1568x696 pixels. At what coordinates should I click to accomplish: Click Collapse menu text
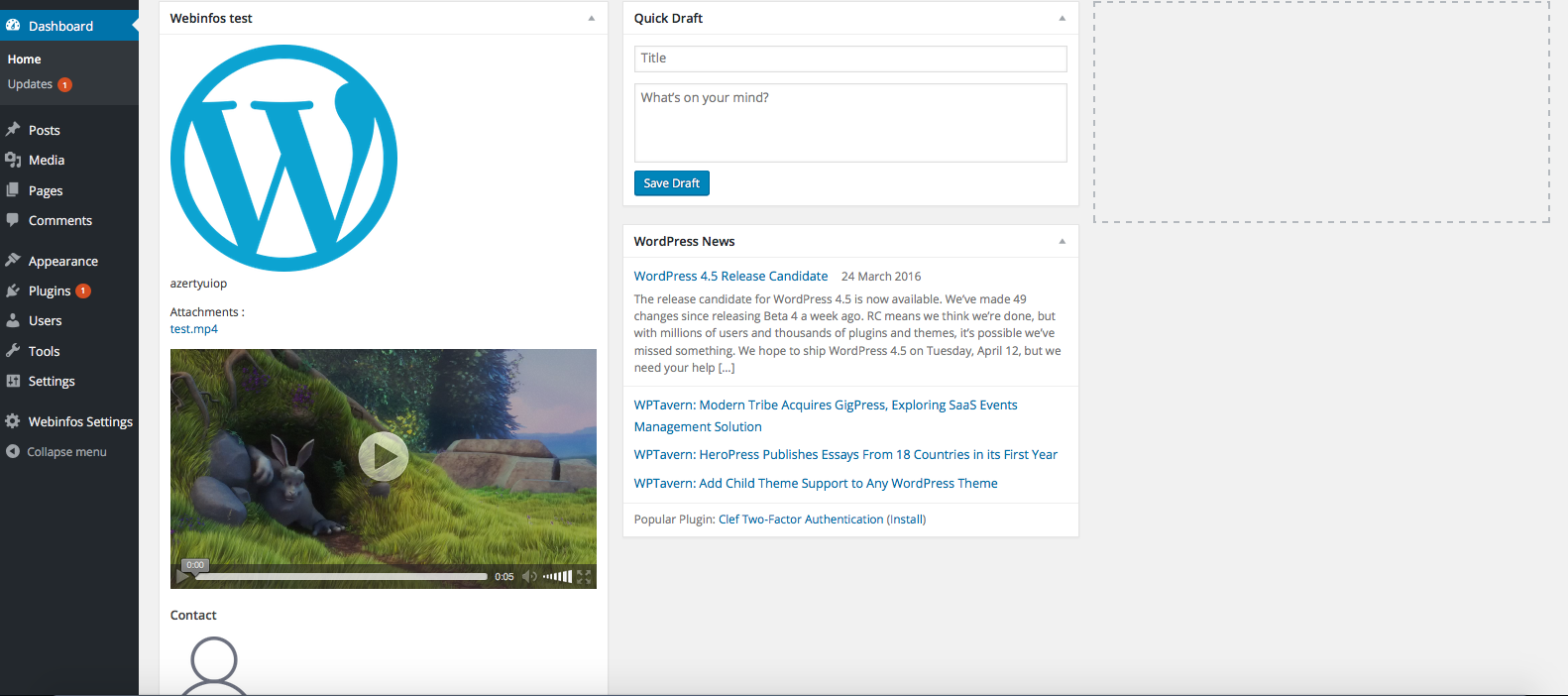(66, 452)
